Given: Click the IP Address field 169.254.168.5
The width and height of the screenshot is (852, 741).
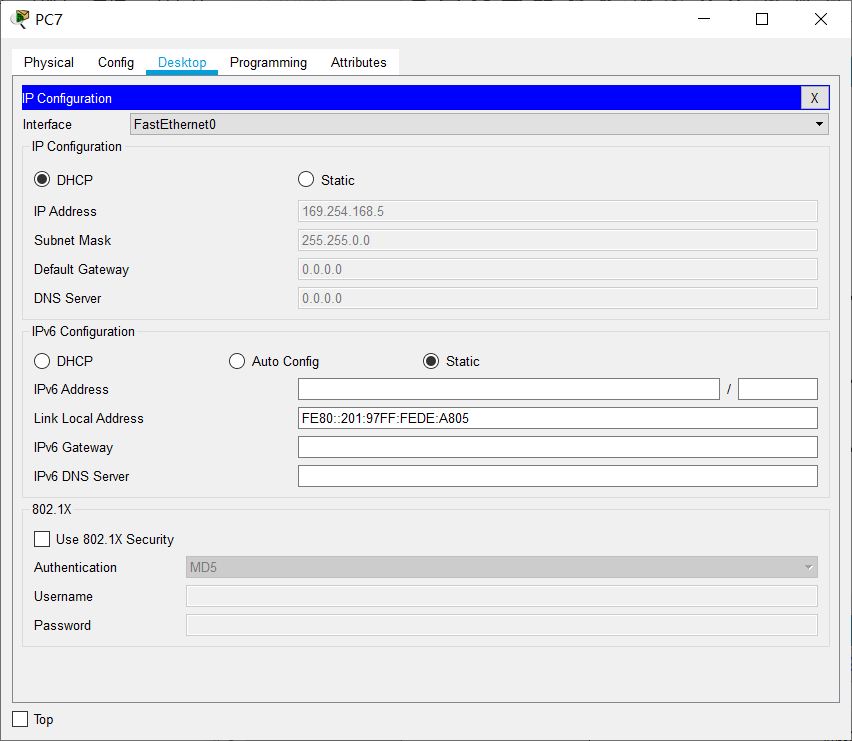Looking at the screenshot, I should click(557, 211).
